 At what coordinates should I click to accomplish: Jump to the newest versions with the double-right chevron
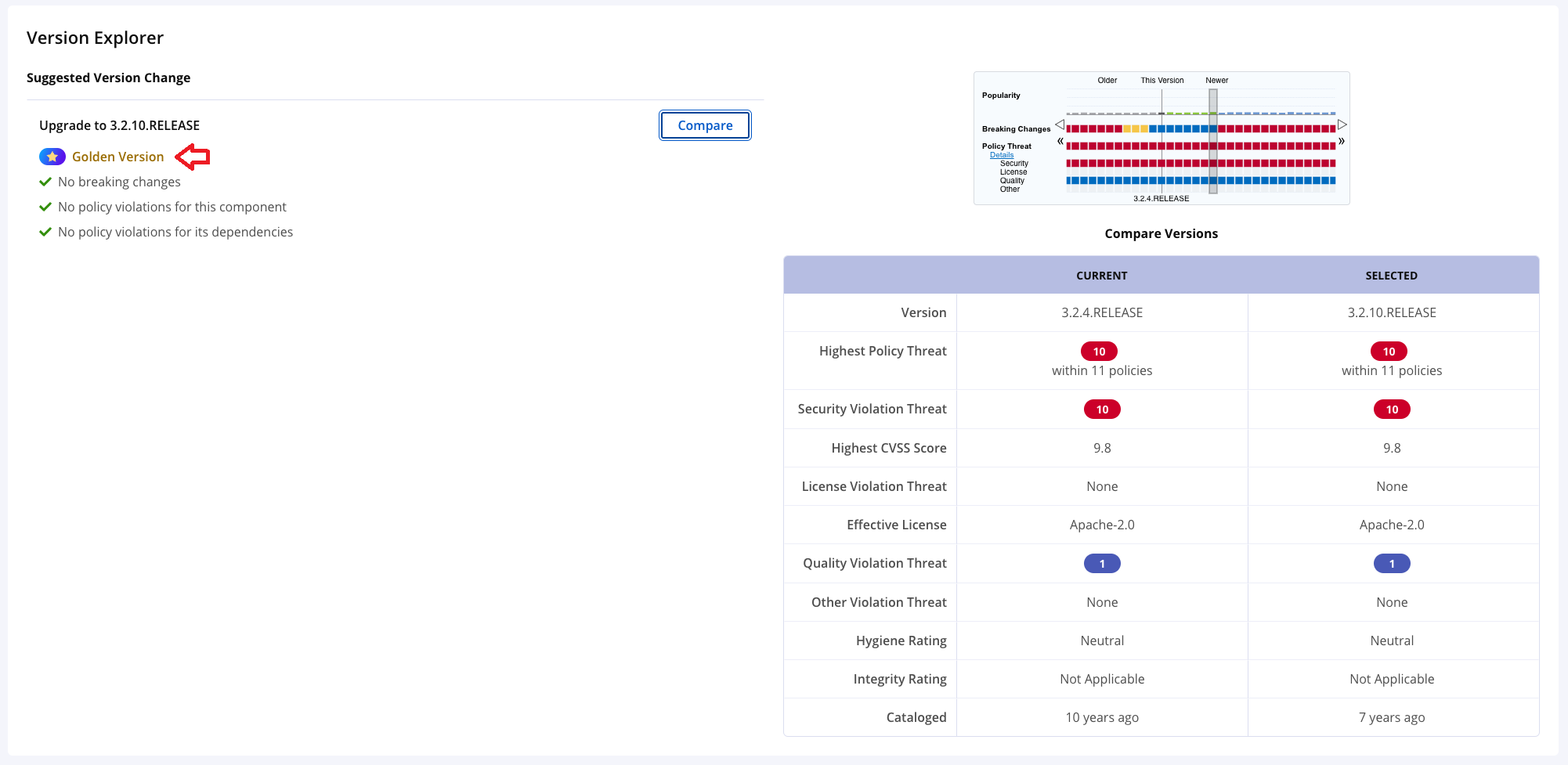[1342, 142]
